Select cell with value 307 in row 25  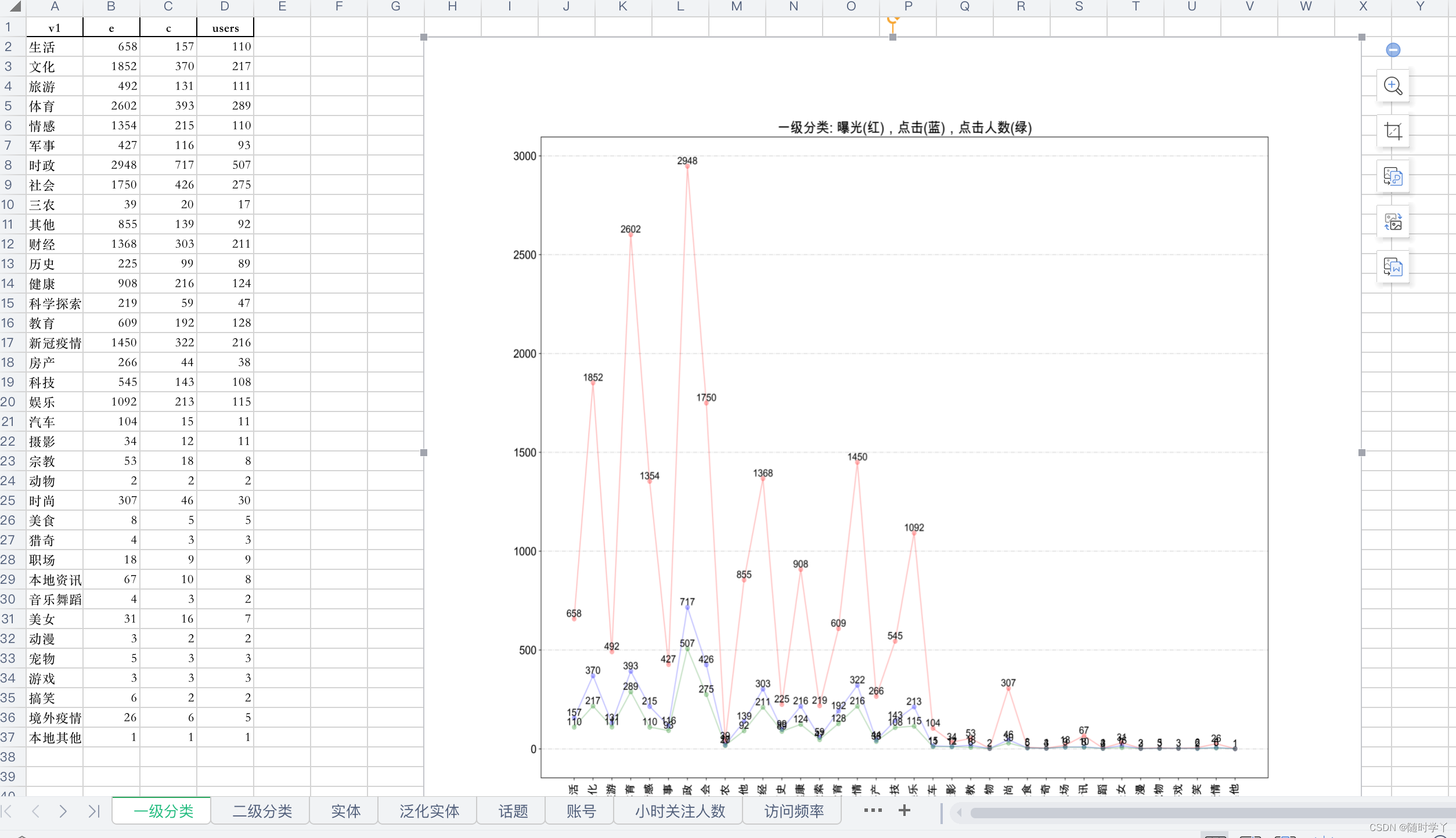pyautogui.click(x=111, y=500)
